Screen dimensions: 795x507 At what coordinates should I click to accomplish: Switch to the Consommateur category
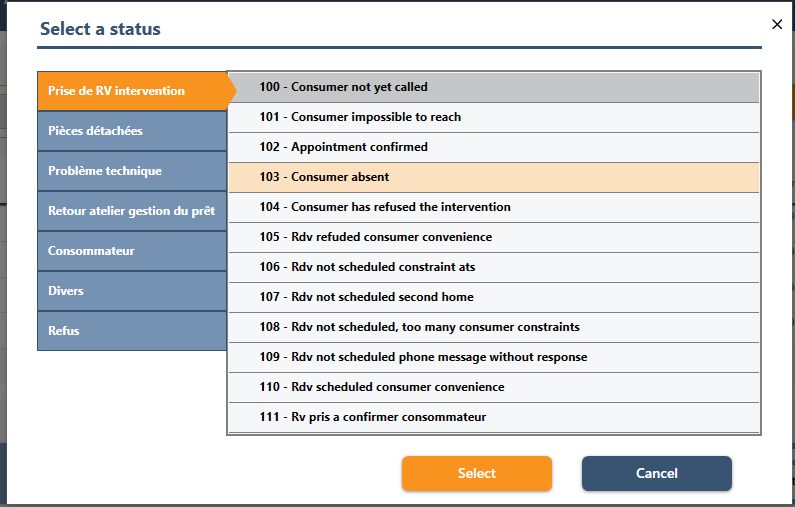(x=132, y=251)
